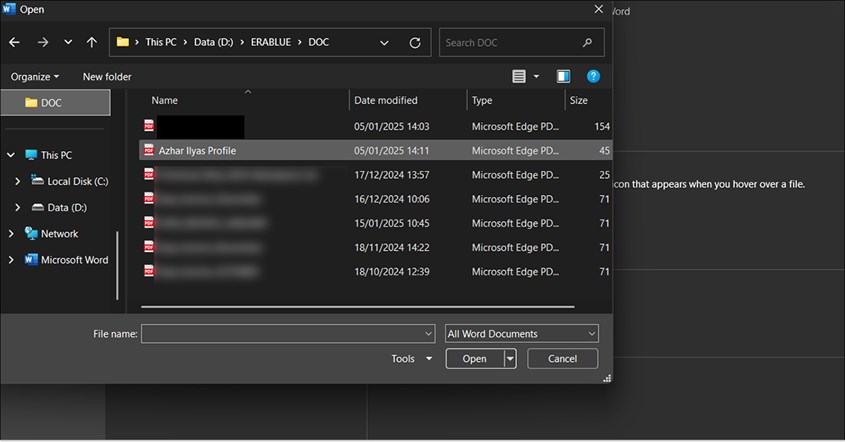Open the File name dropdown arrow
The image size is (845, 442).
[x=428, y=334]
